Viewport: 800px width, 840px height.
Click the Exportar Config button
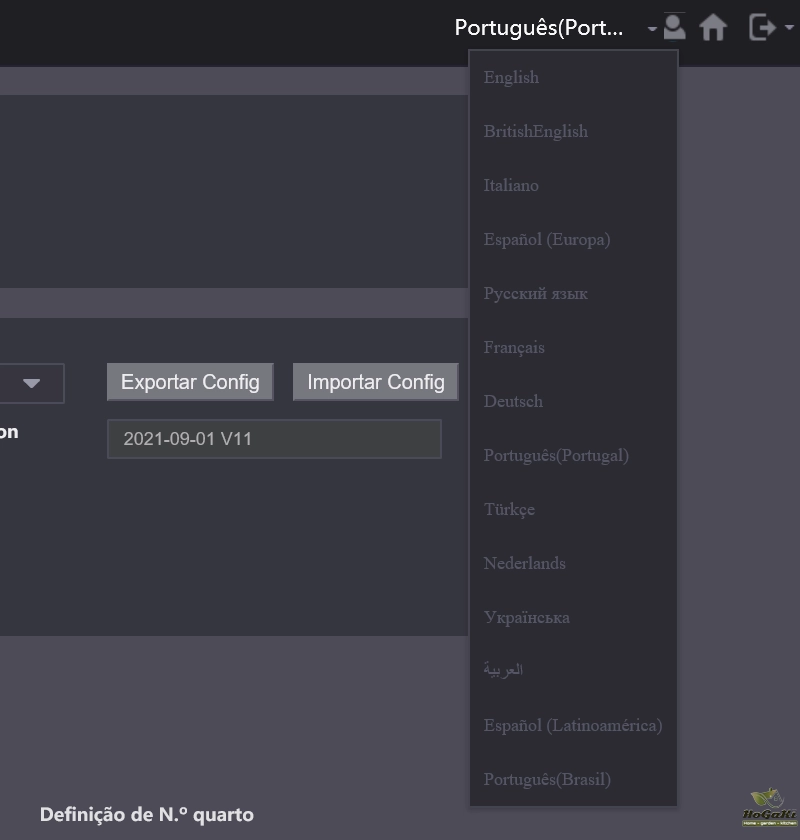click(x=190, y=382)
